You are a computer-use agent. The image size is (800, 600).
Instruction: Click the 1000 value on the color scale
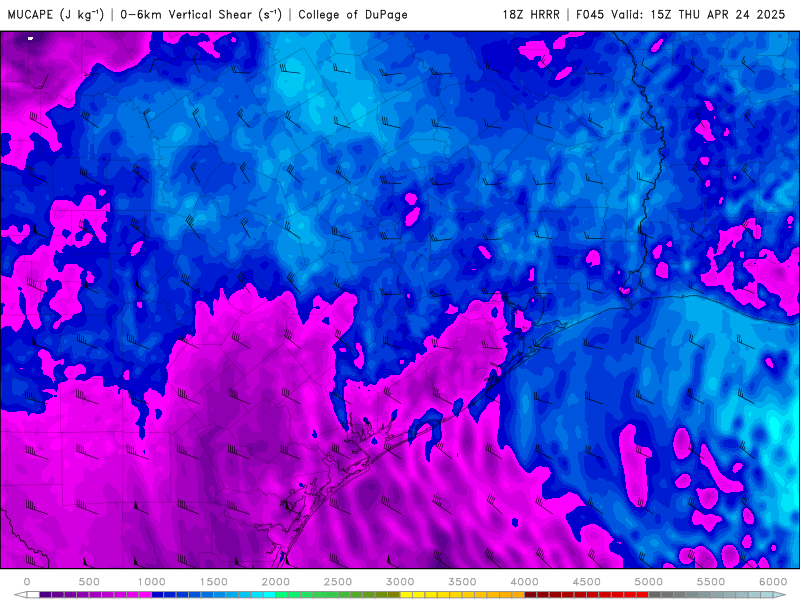[x=151, y=582]
